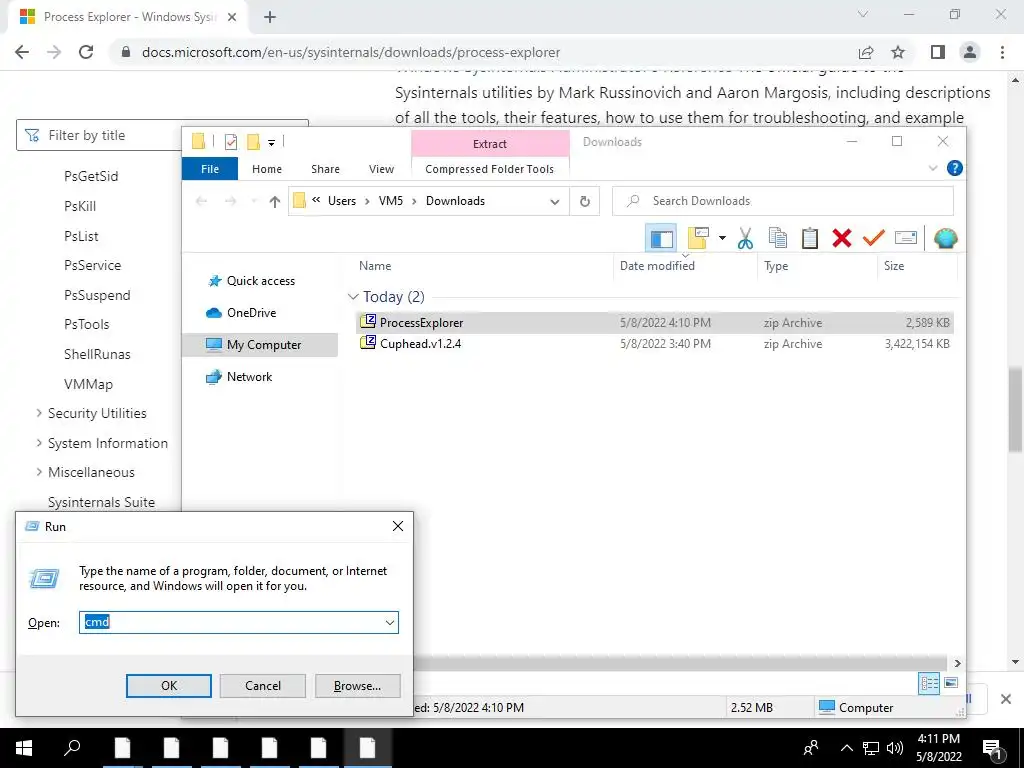Click Cancel in the Run dialog
The width and height of the screenshot is (1024, 768).
(263, 686)
